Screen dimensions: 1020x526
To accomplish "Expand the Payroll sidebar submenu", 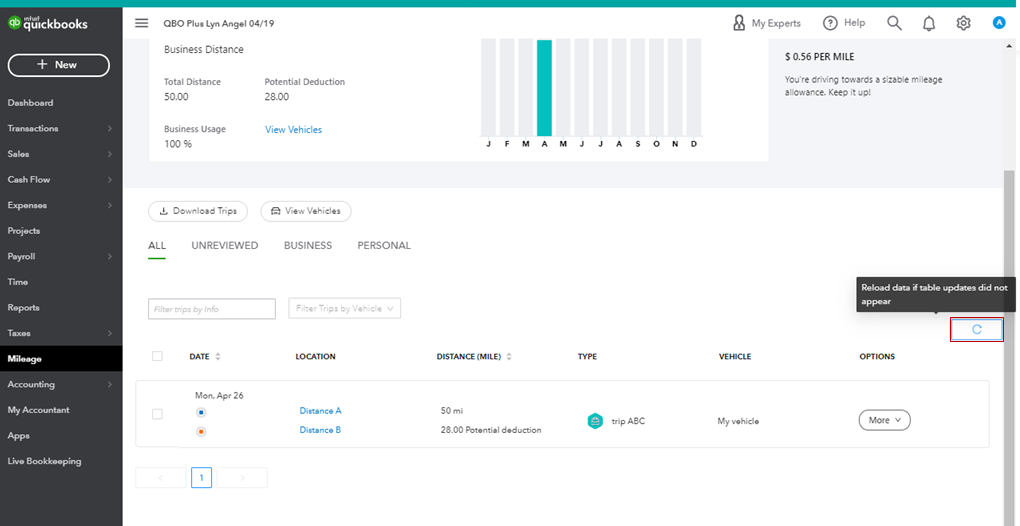I will 109,257.
